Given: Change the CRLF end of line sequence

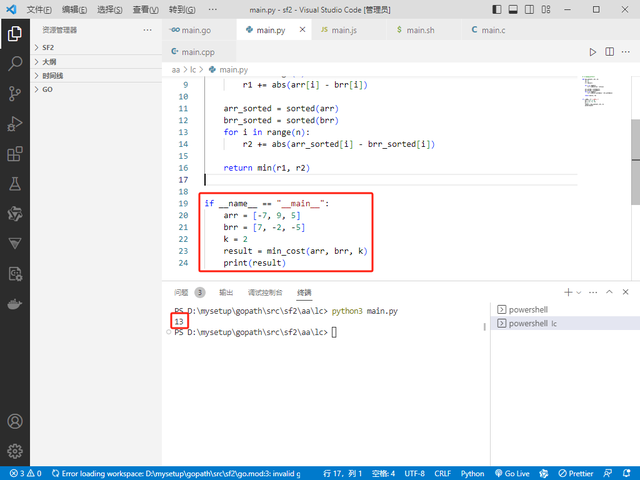Looking at the screenshot, I should pos(442,473).
